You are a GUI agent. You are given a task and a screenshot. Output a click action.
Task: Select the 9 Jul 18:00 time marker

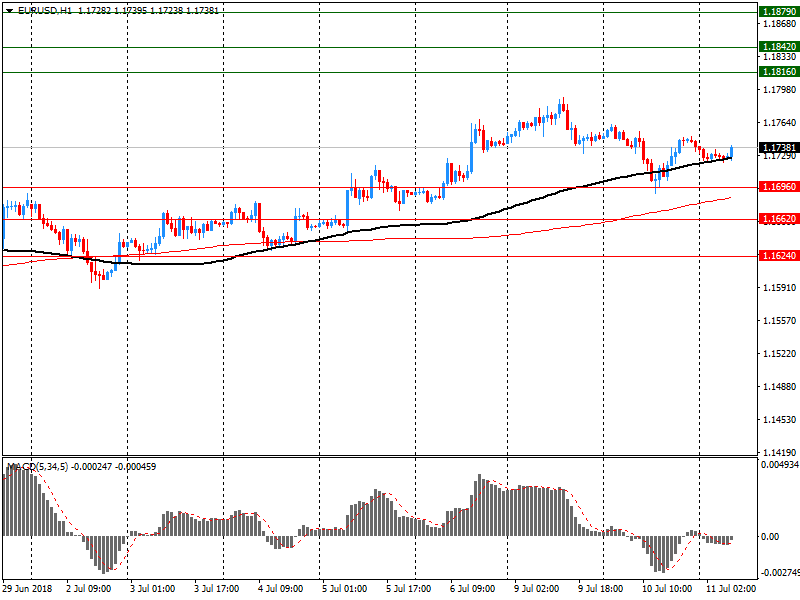[602, 589]
